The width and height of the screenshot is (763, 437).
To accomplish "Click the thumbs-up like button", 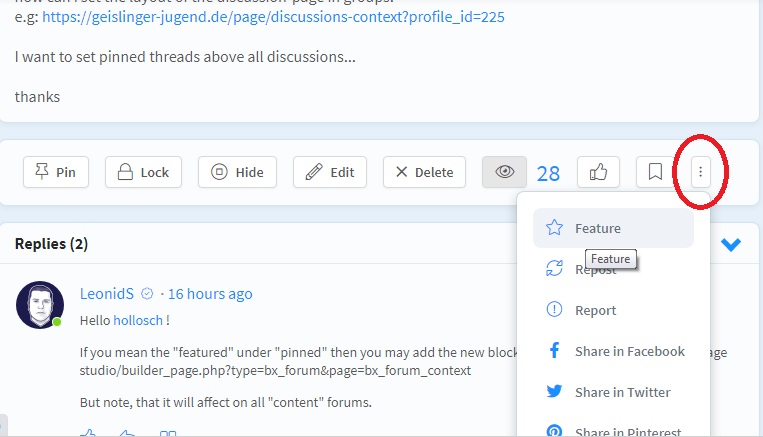I will click(598, 172).
